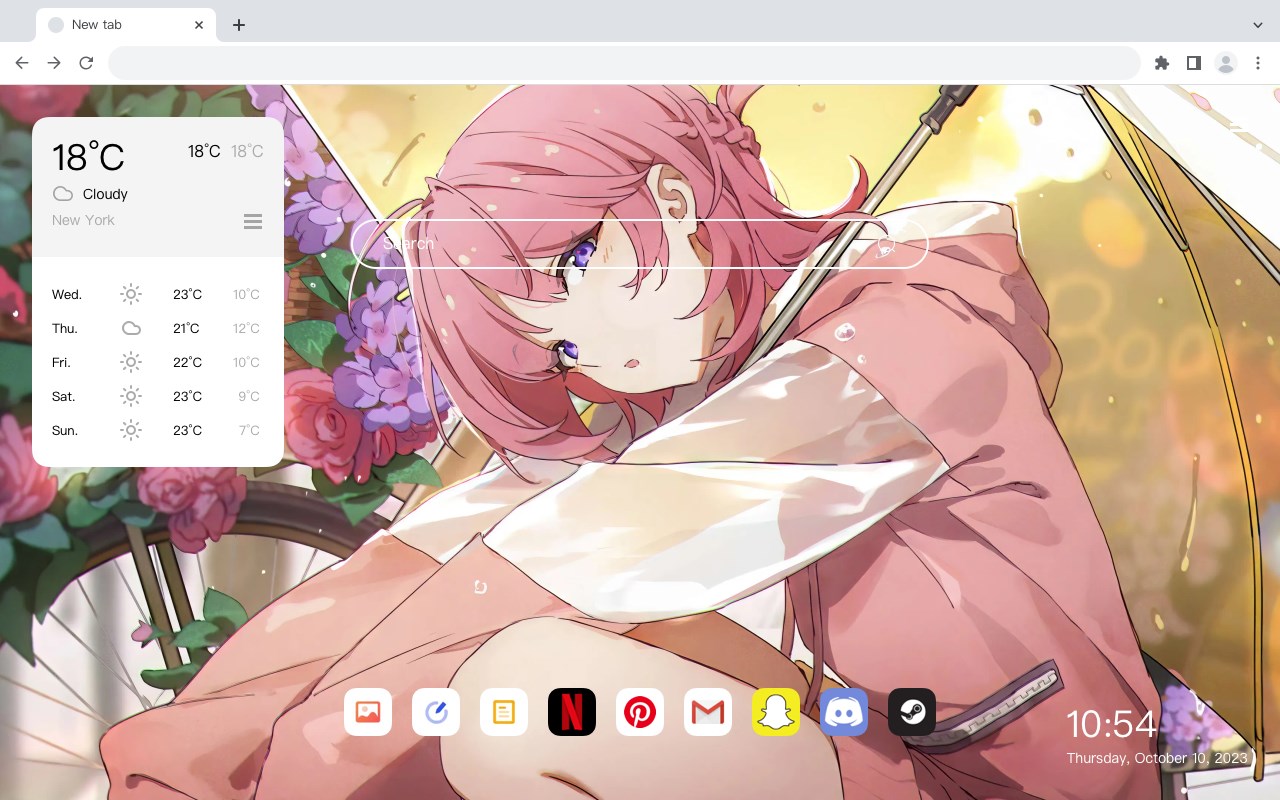Click the cloudy weather icon
Screen dimensions: 1280x800
[x=63, y=194]
